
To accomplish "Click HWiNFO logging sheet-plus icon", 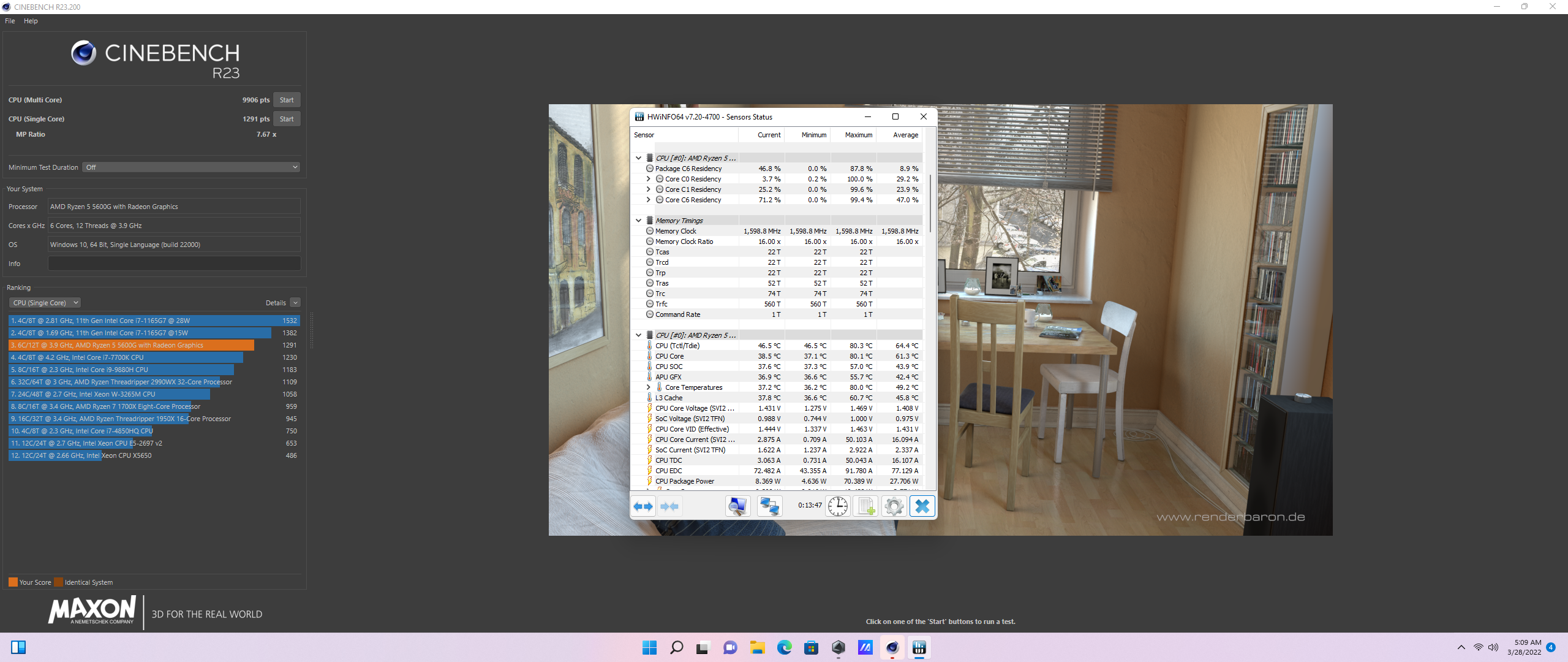I will 866,506.
